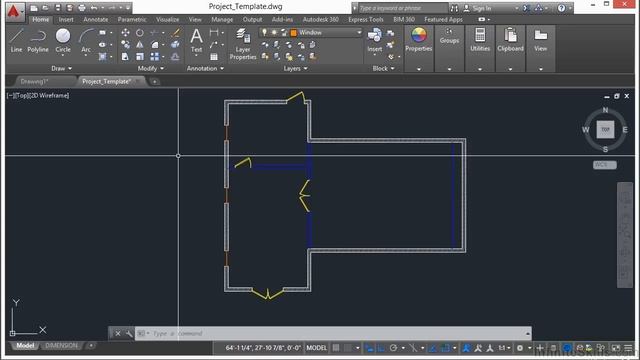The width and height of the screenshot is (640, 360).
Task: Choose the Copy tool in Modify
Action: (125, 44)
